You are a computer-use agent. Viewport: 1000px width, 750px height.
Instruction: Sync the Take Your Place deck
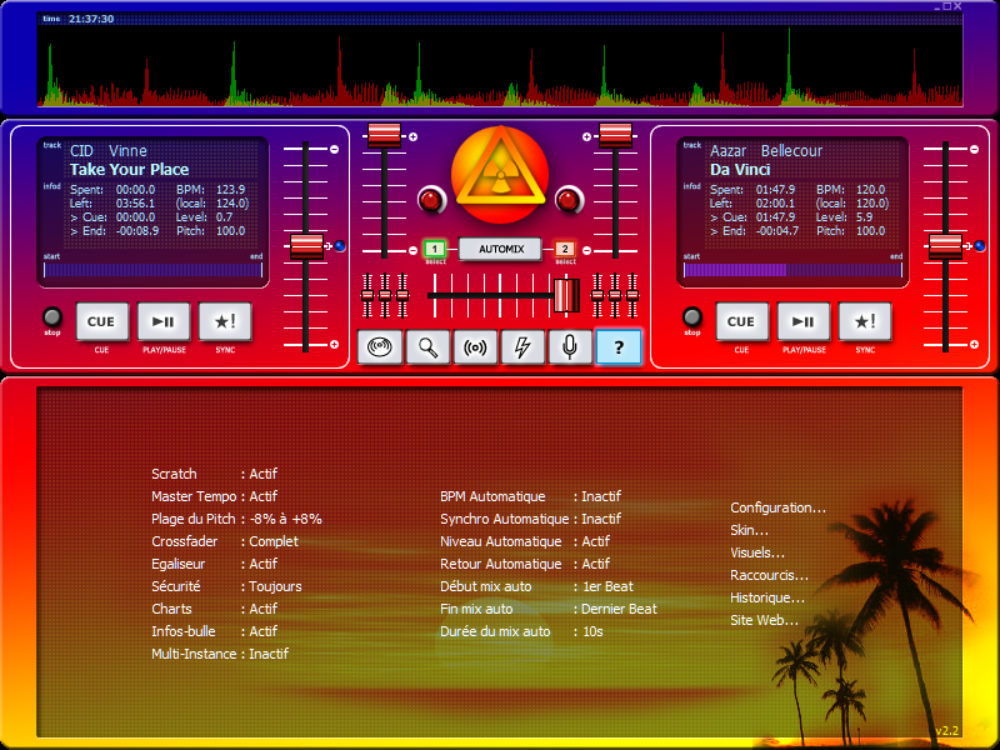tap(224, 321)
